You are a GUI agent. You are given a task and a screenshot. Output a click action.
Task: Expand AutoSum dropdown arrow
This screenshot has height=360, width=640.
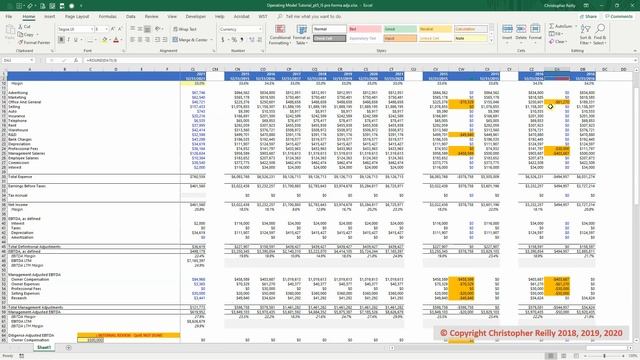pos(576,26)
